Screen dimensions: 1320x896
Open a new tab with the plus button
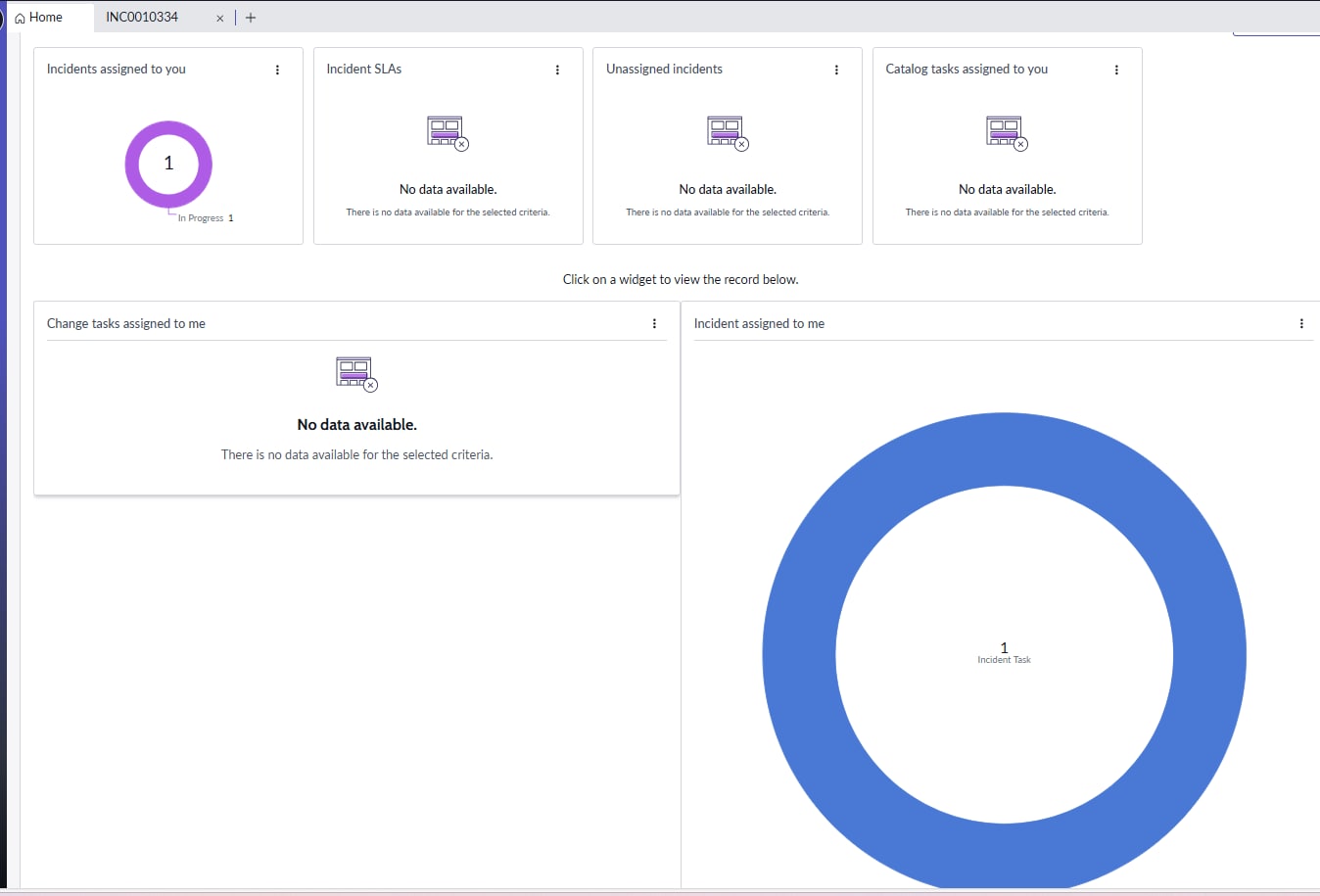coord(251,18)
